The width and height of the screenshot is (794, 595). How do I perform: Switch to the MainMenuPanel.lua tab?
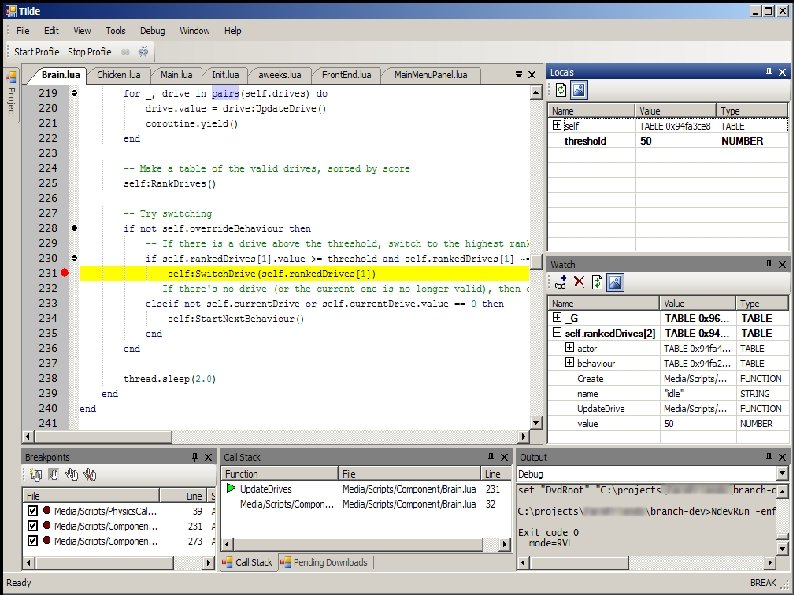[x=430, y=74]
